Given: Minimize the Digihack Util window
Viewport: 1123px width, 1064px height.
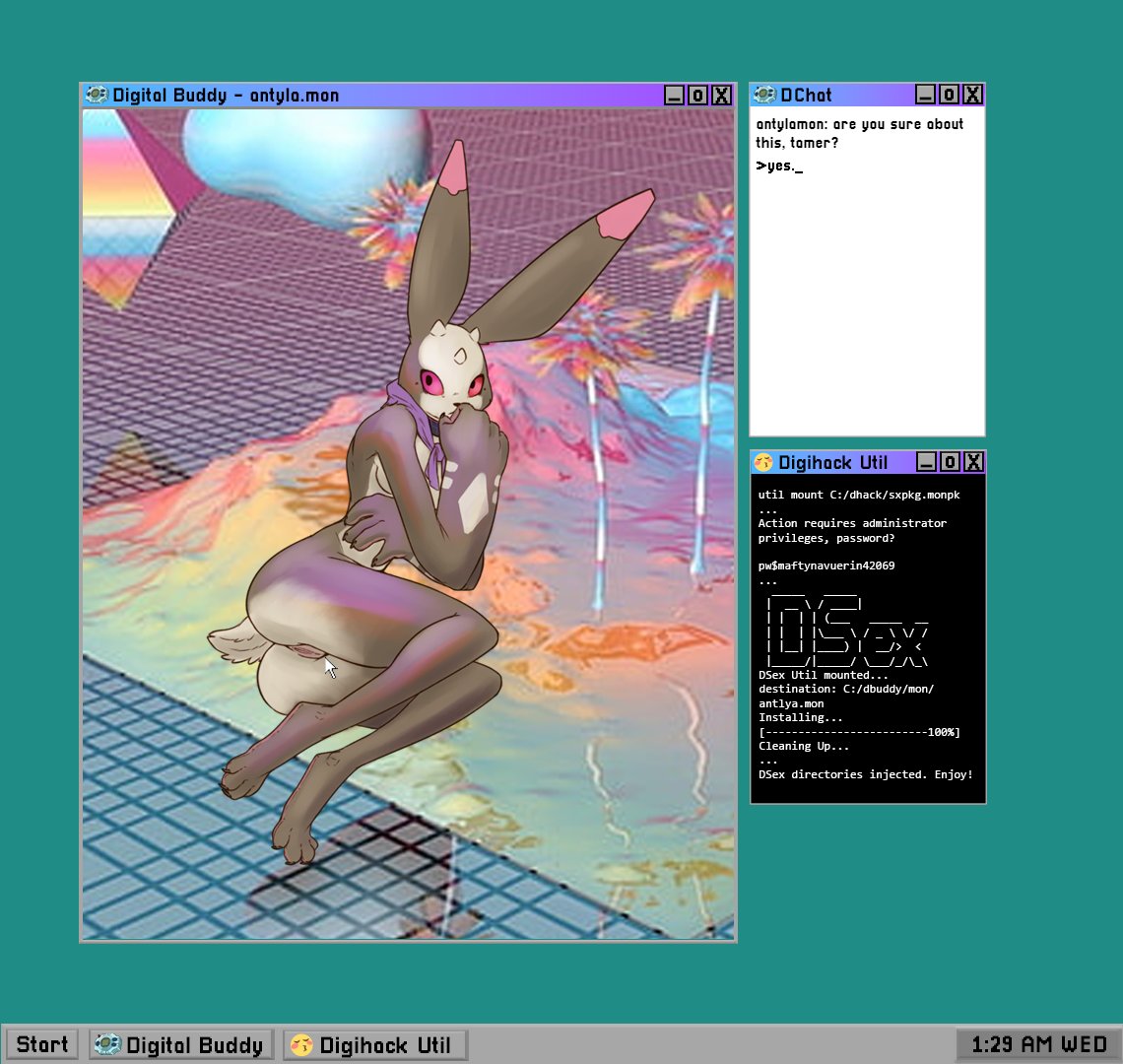Looking at the screenshot, I should pos(926,462).
